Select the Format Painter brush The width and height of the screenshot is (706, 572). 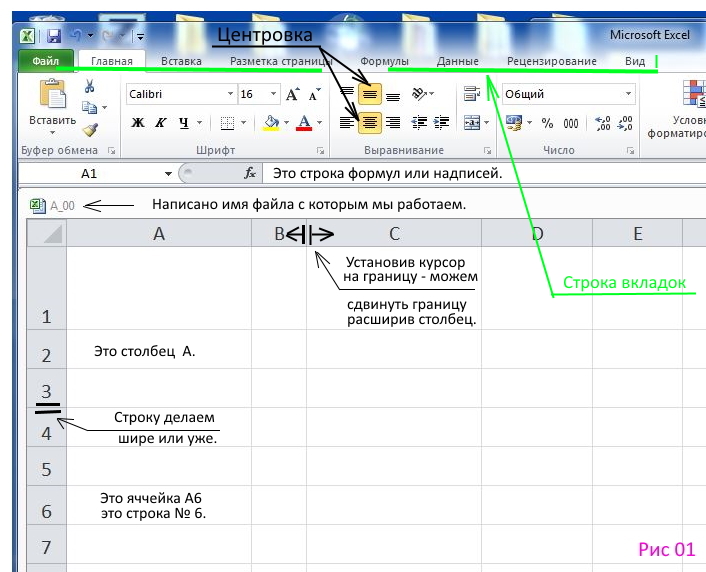pos(90,129)
